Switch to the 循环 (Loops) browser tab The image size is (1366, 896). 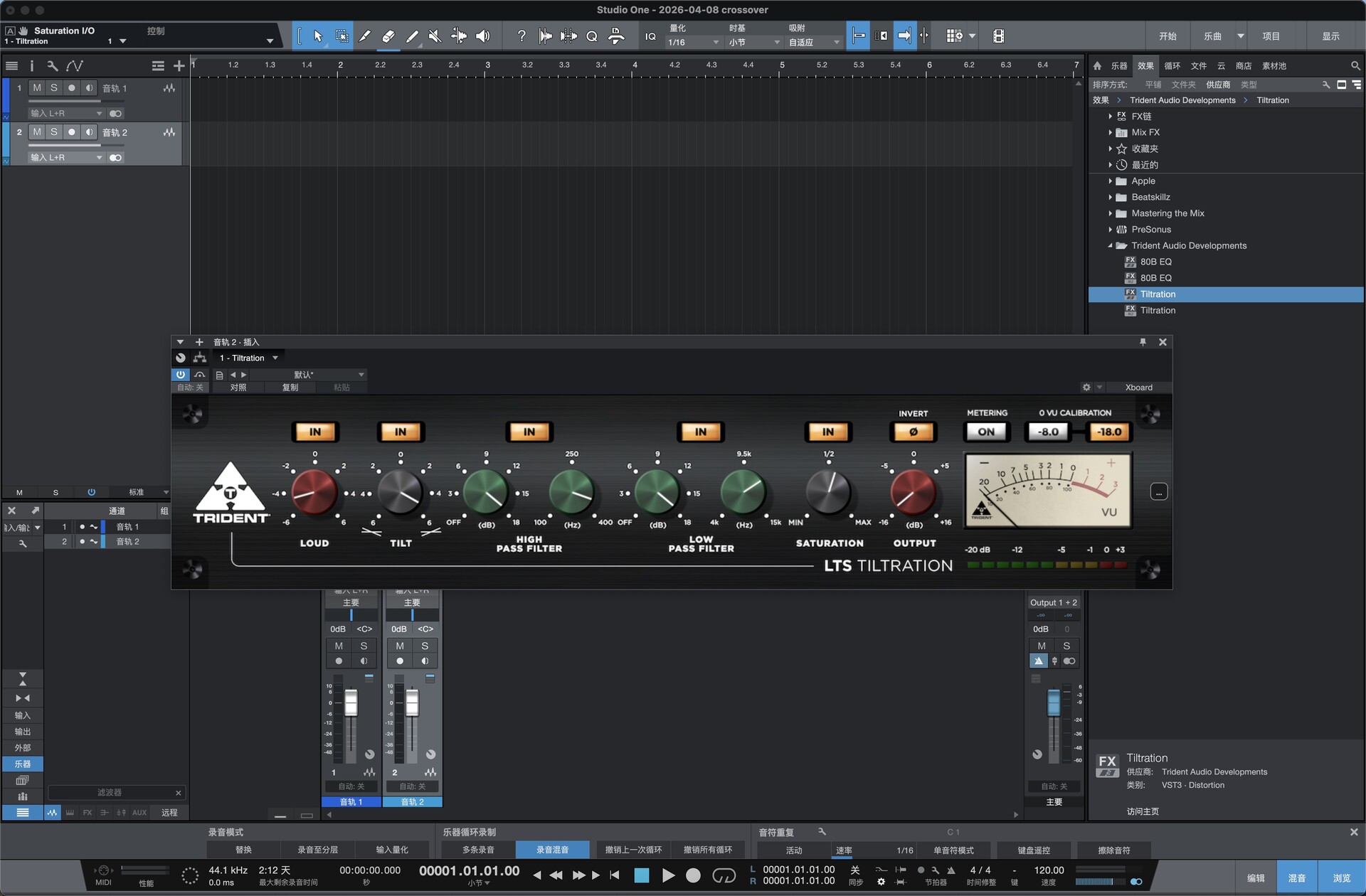[1172, 66]
